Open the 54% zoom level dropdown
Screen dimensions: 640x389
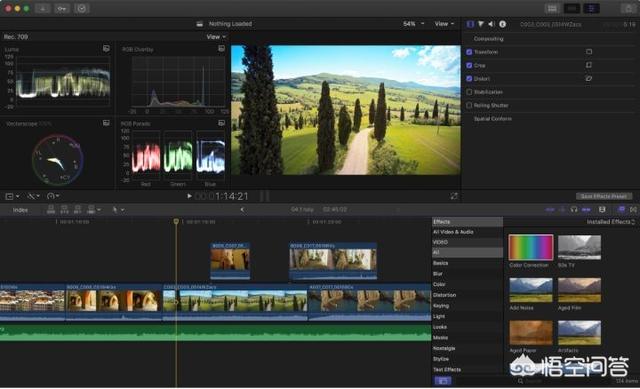413,24
